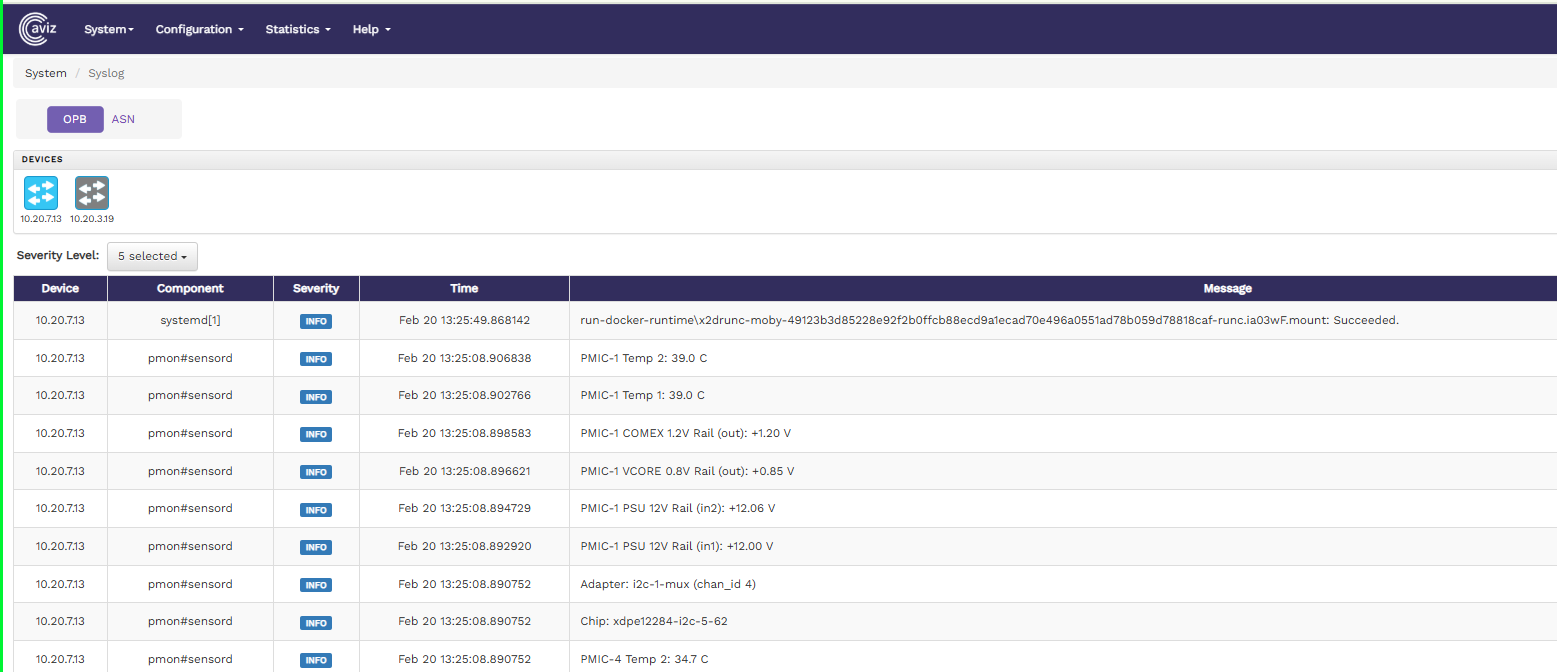Click INFO badge for PMIC-1 VCORE 0.8V row

coord(316,472)
